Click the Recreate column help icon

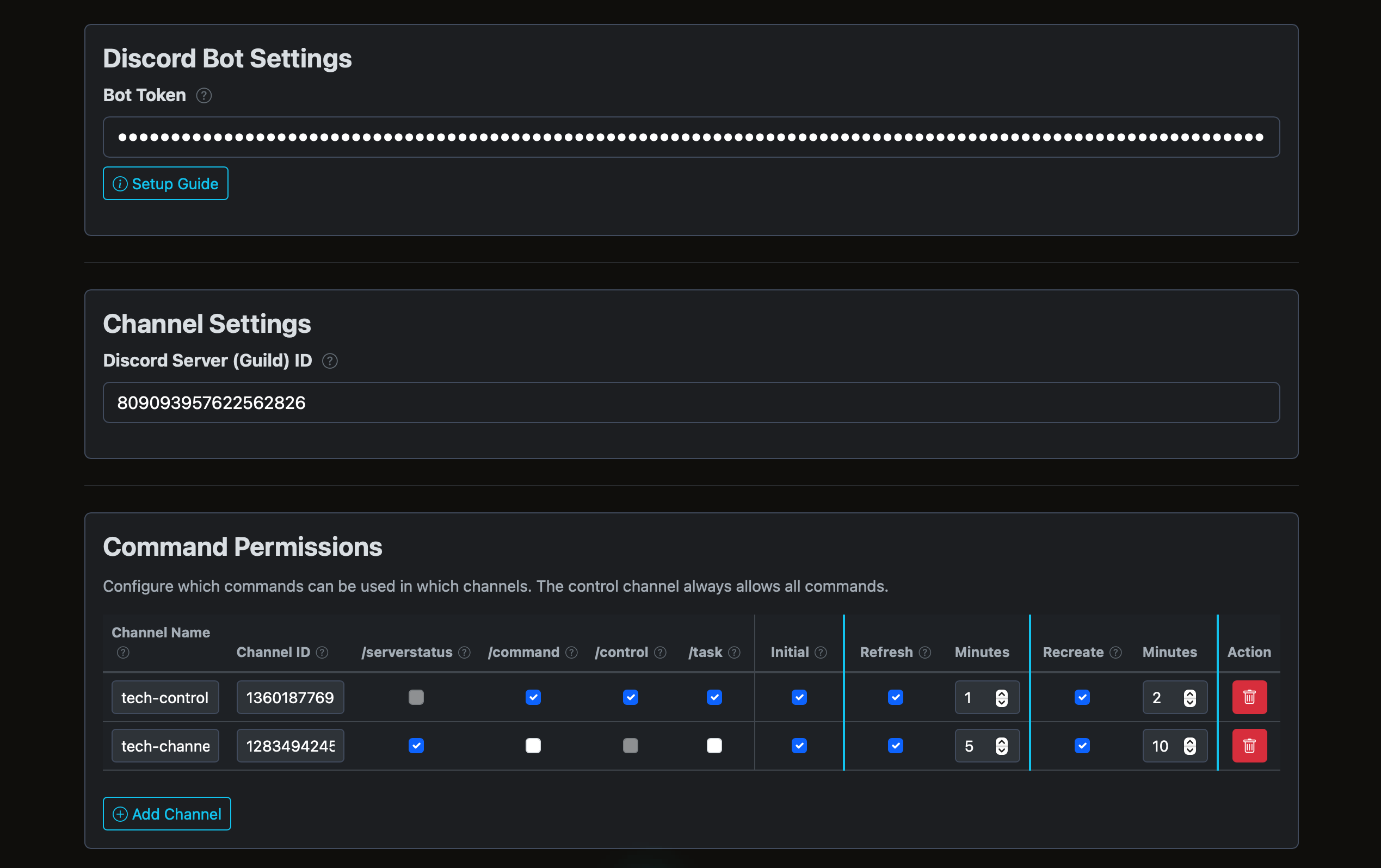coord(1116,653)
